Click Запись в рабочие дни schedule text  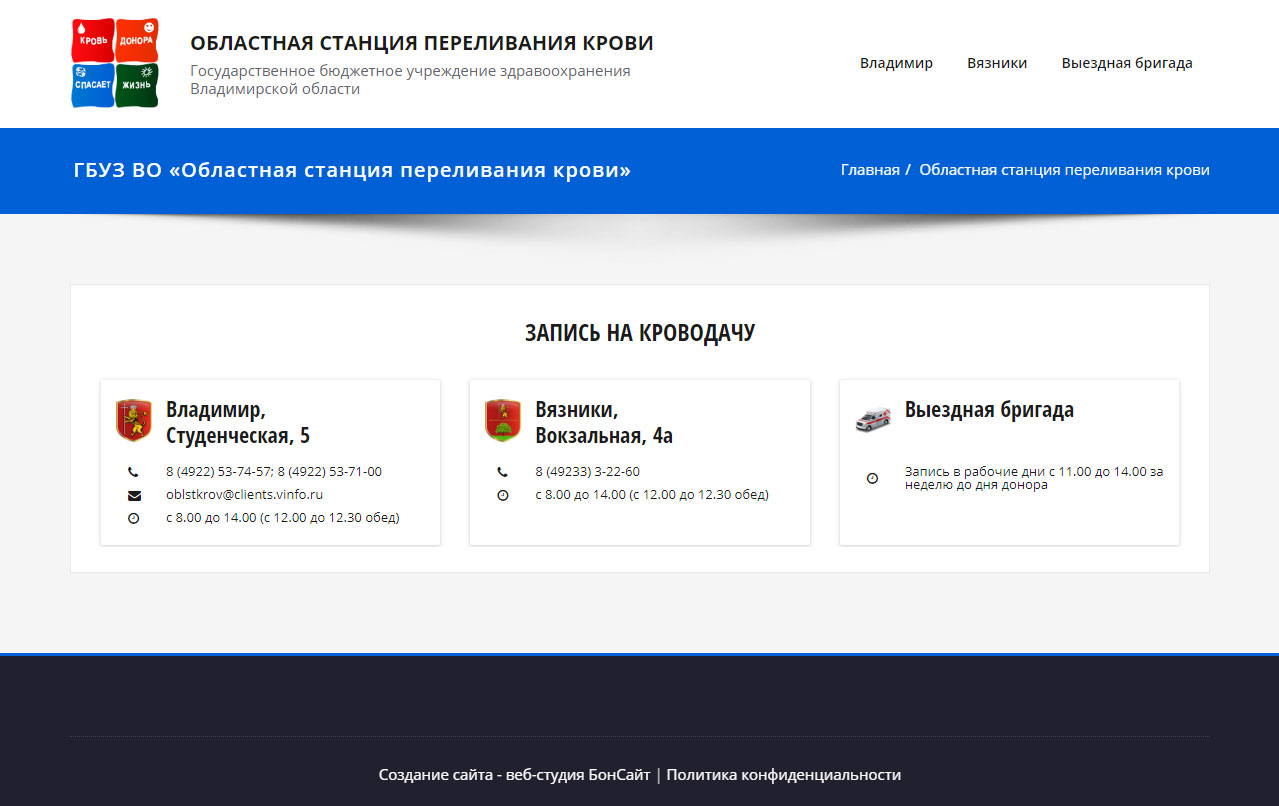pos(1034,478)
